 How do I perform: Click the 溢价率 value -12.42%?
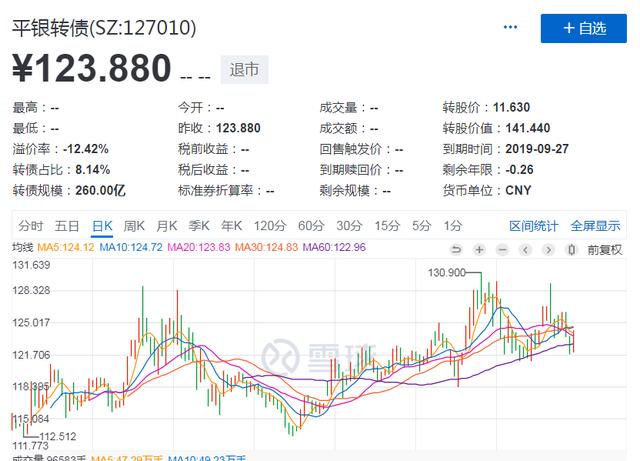86,149
